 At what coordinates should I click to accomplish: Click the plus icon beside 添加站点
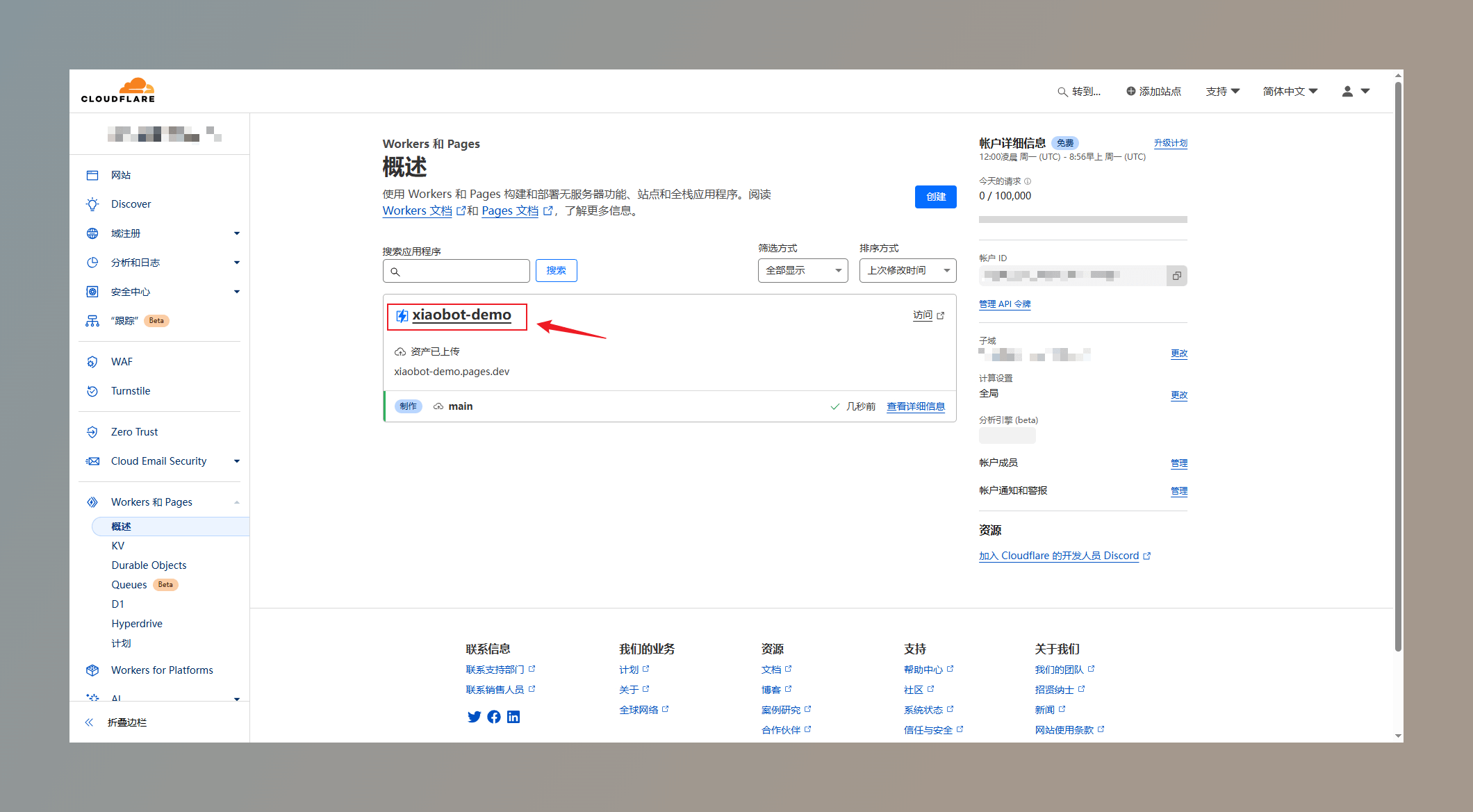point(1131,91)
